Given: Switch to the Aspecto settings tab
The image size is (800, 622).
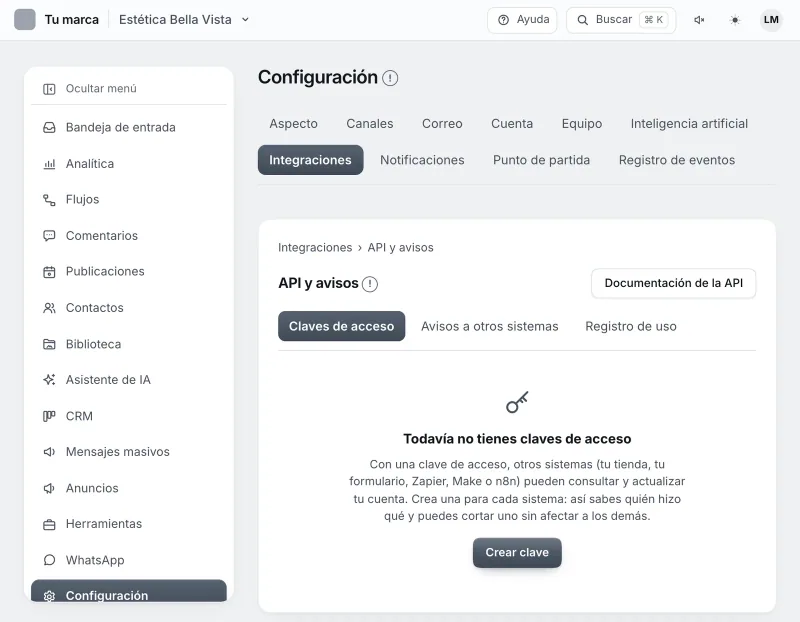Looking at the screenshot, I should click(x=293, y=123).
